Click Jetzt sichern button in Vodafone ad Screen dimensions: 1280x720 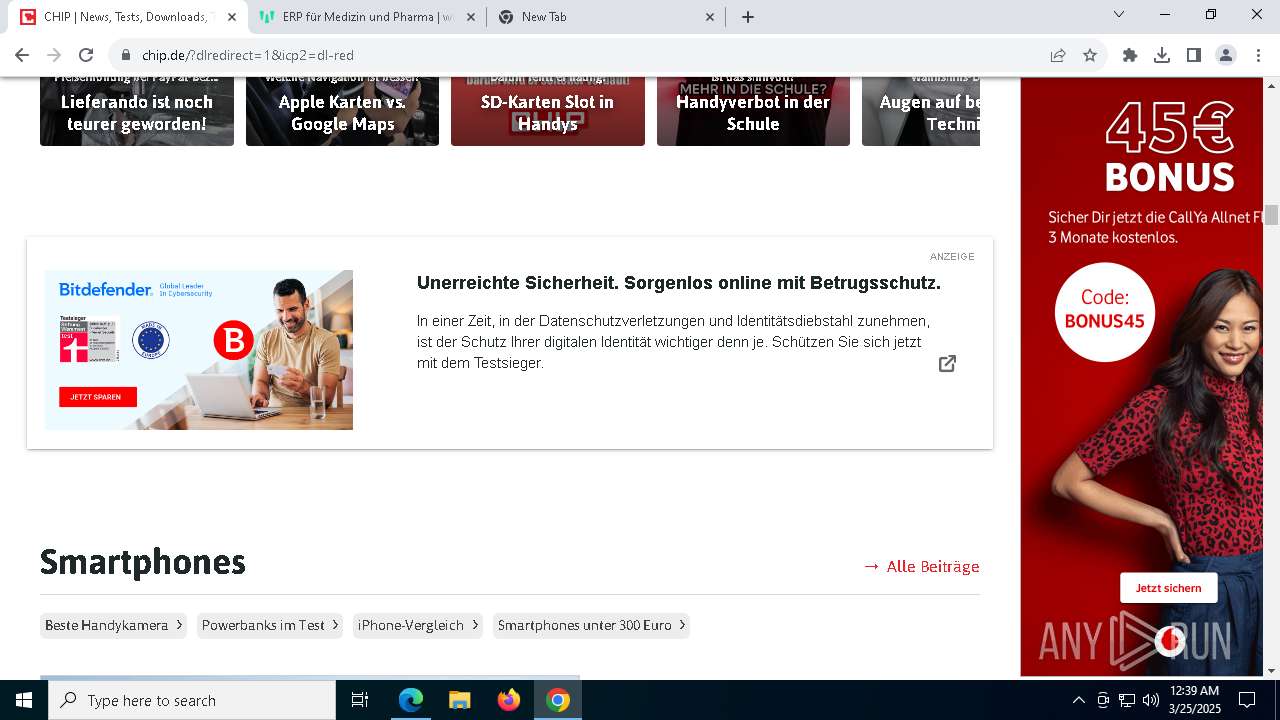pyautogui.click(x=1168, y=587)
